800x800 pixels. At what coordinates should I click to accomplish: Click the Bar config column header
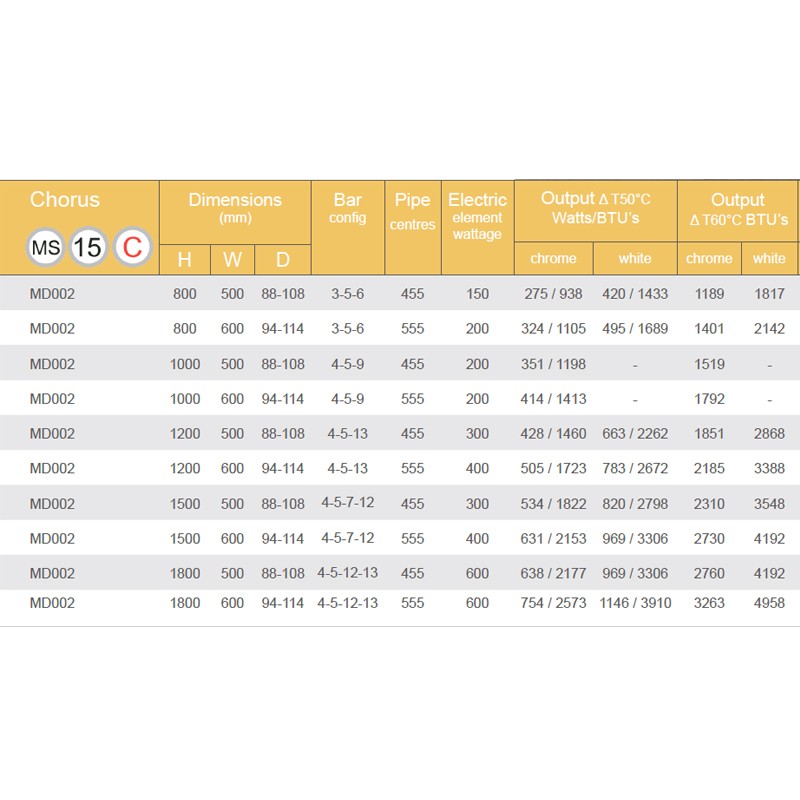[347, 207]
